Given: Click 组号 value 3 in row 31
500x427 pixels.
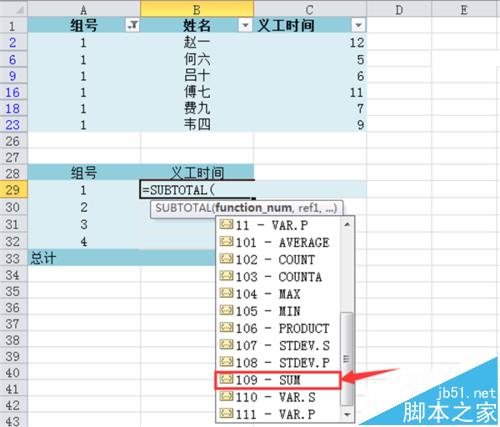Looking at the screenshot, I should tap(84, 224).
